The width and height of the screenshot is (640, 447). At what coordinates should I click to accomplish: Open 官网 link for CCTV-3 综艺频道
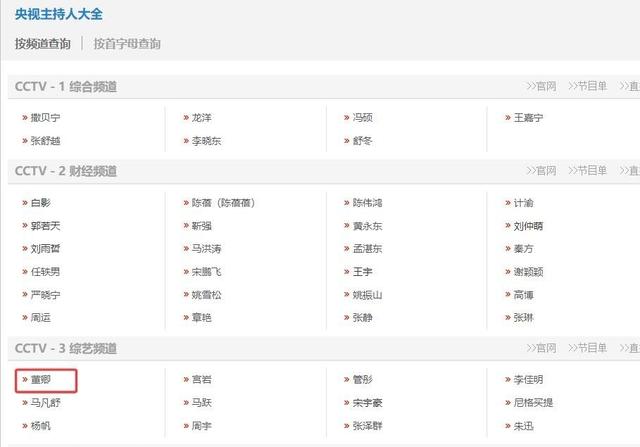point(541,348)
